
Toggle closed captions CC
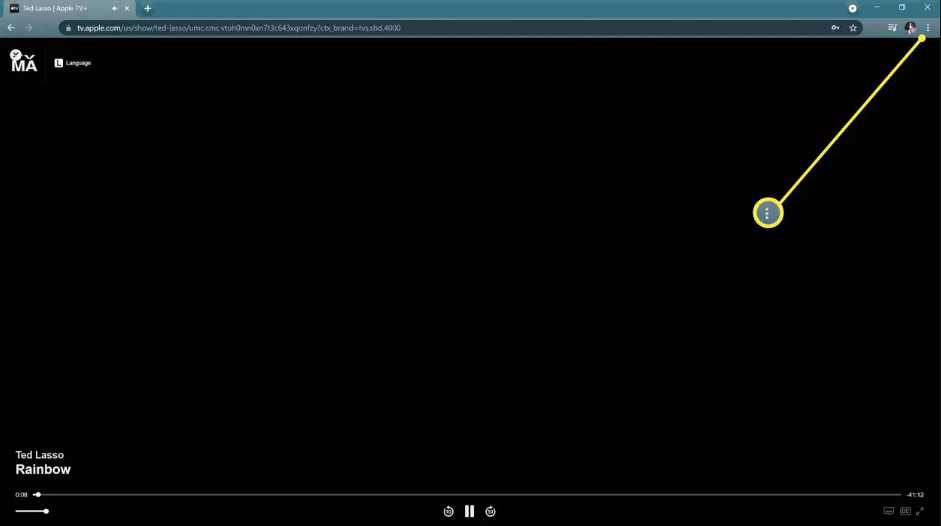(905, 511)
